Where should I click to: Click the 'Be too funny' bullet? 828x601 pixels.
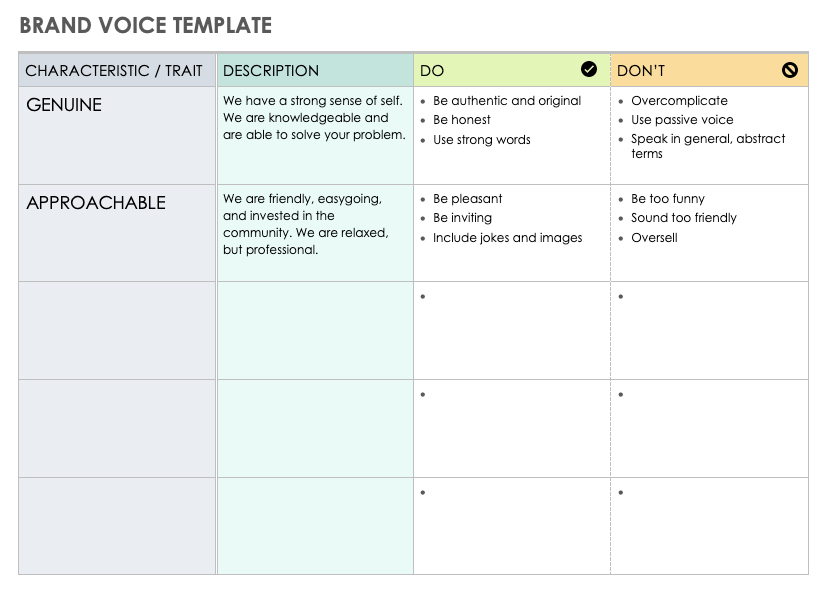click(668, 199)
